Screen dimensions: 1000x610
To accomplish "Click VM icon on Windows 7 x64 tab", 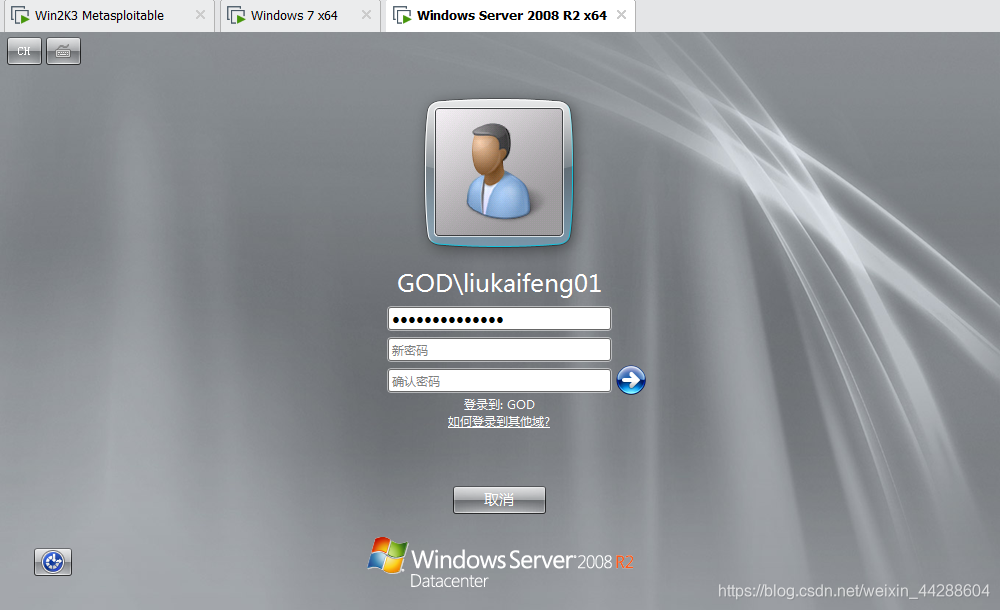I will pos(237,15).
